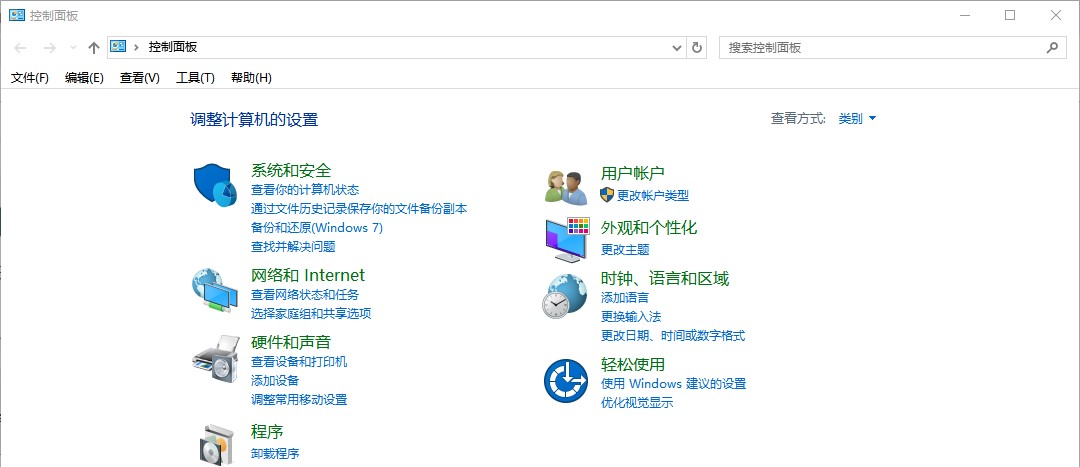Click 添加语言 link
This screenshot has height=467, width=1080.
click(625, 298)
